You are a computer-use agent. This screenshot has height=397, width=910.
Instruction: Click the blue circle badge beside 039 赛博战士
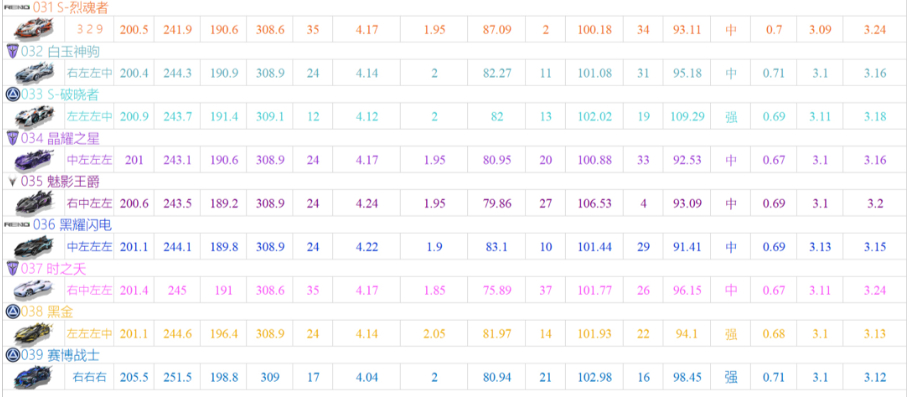pyautogui.click(x=12, y=355)
